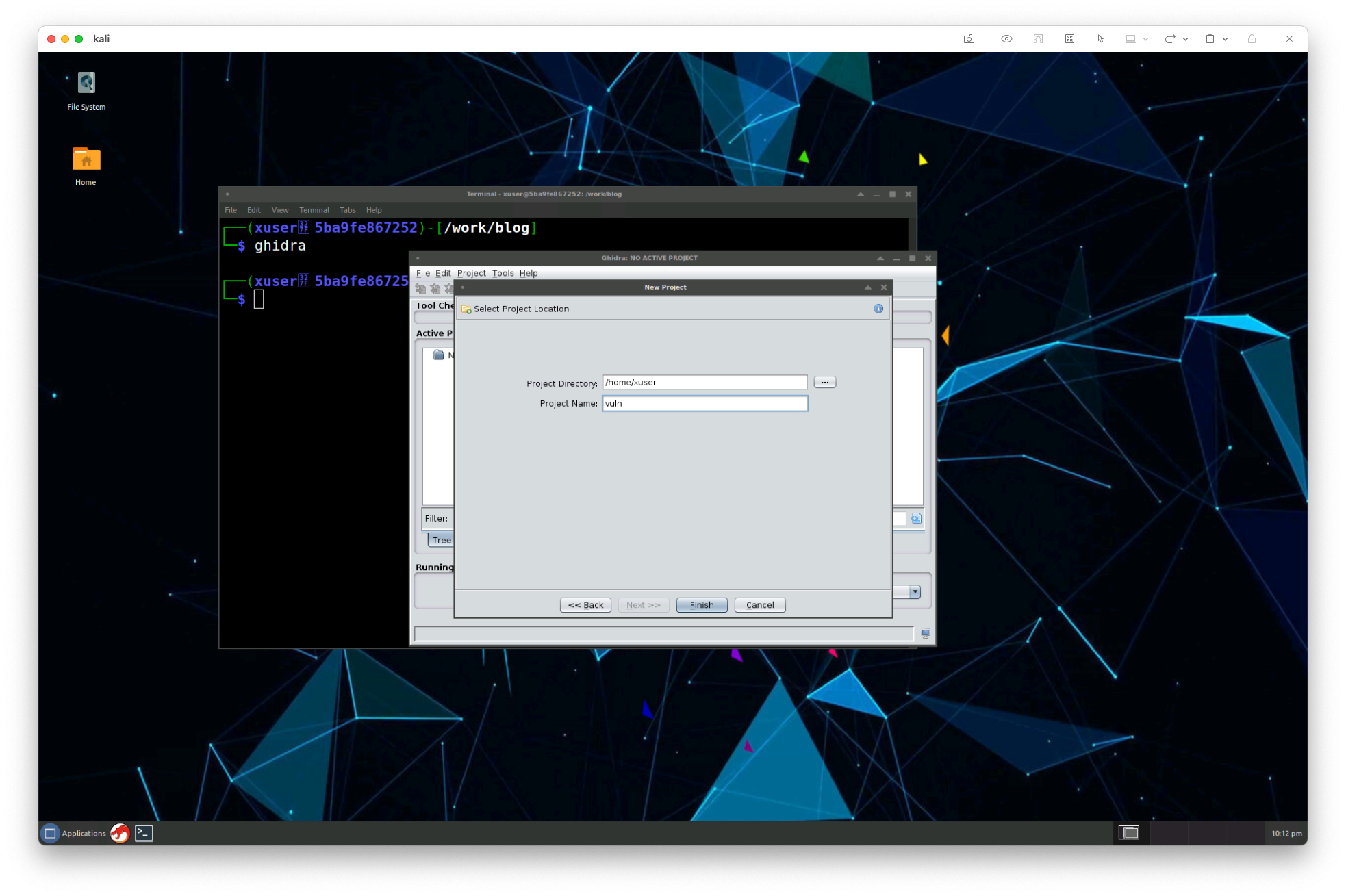Click the browse '...' button for Project Directory
The image size is (1346, 896).
coord(824,383)
